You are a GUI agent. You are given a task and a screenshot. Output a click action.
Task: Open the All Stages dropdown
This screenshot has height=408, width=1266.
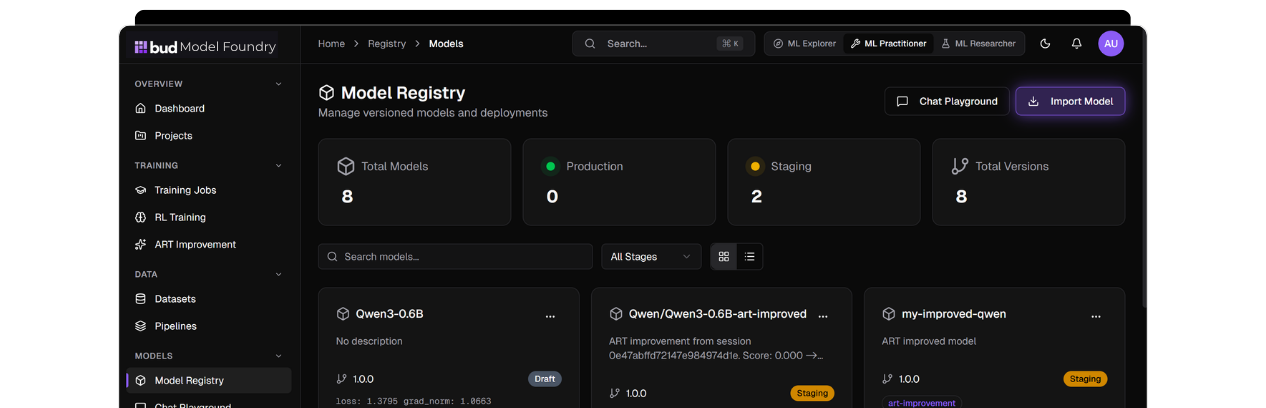[x=651, y=257]
